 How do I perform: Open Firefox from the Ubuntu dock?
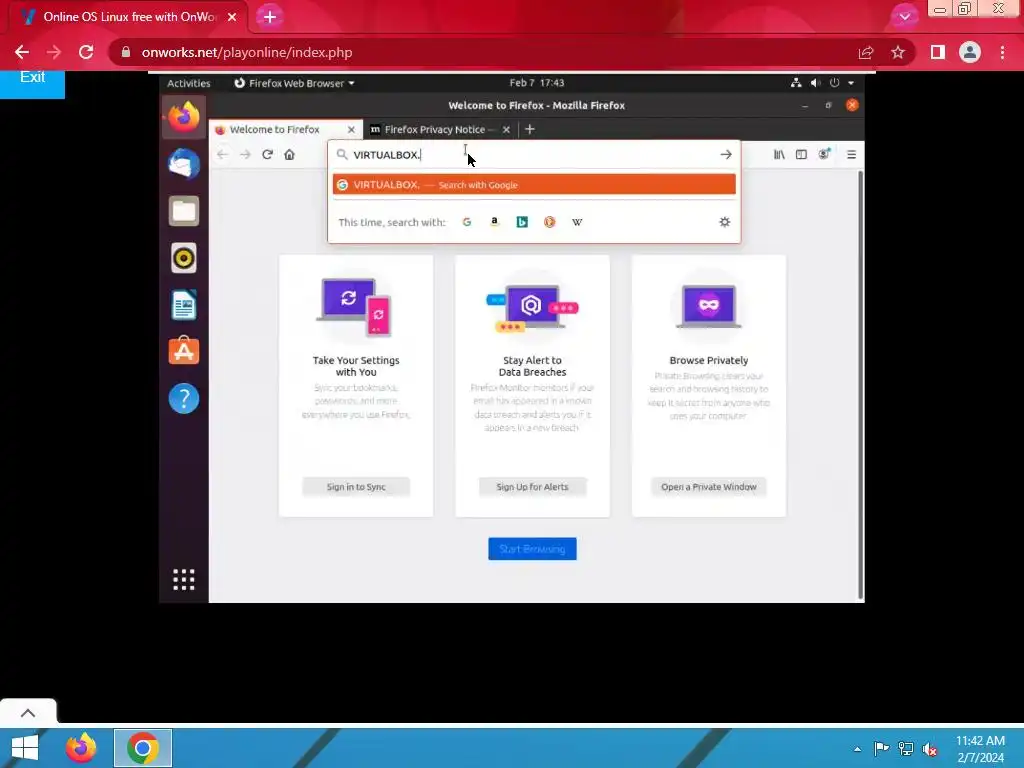tap(184, 117)
